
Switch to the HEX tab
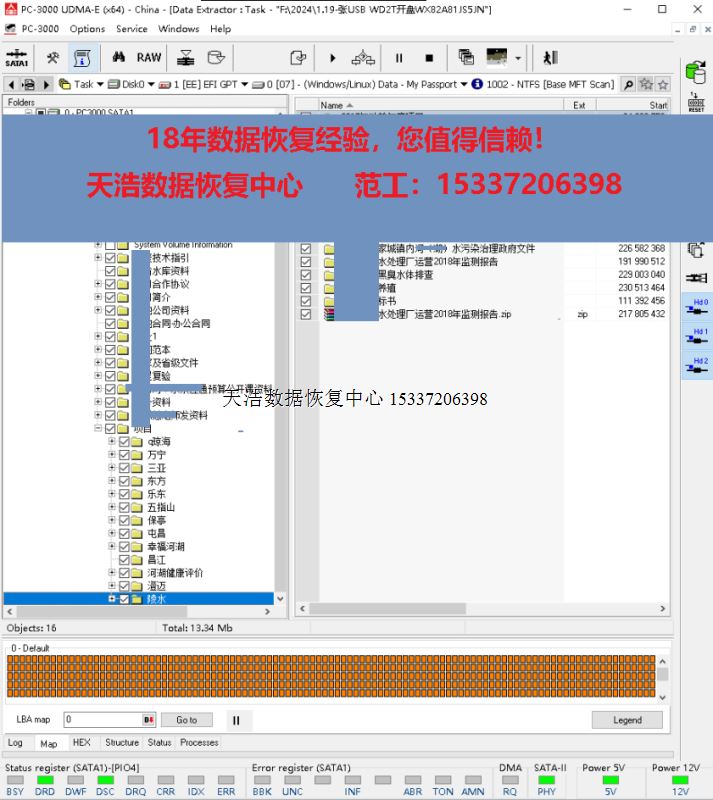point(81,743)
